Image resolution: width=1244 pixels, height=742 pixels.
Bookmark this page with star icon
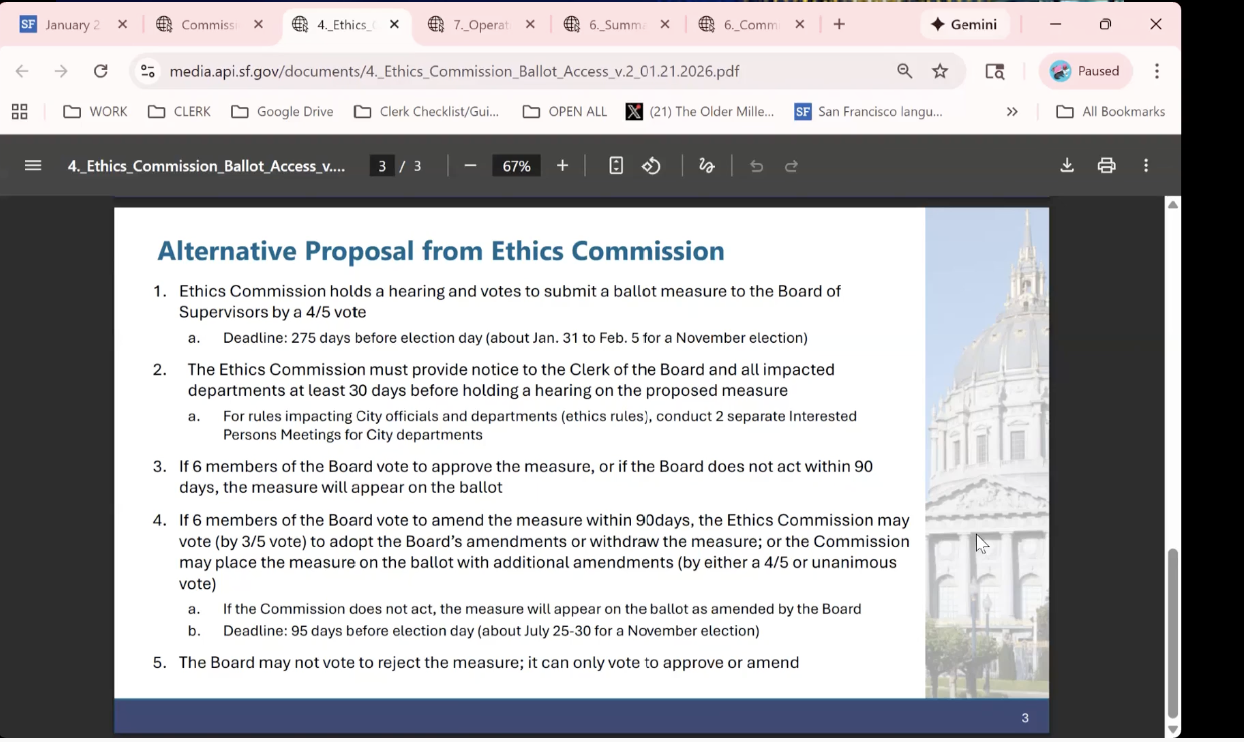[x=940, y=71]
